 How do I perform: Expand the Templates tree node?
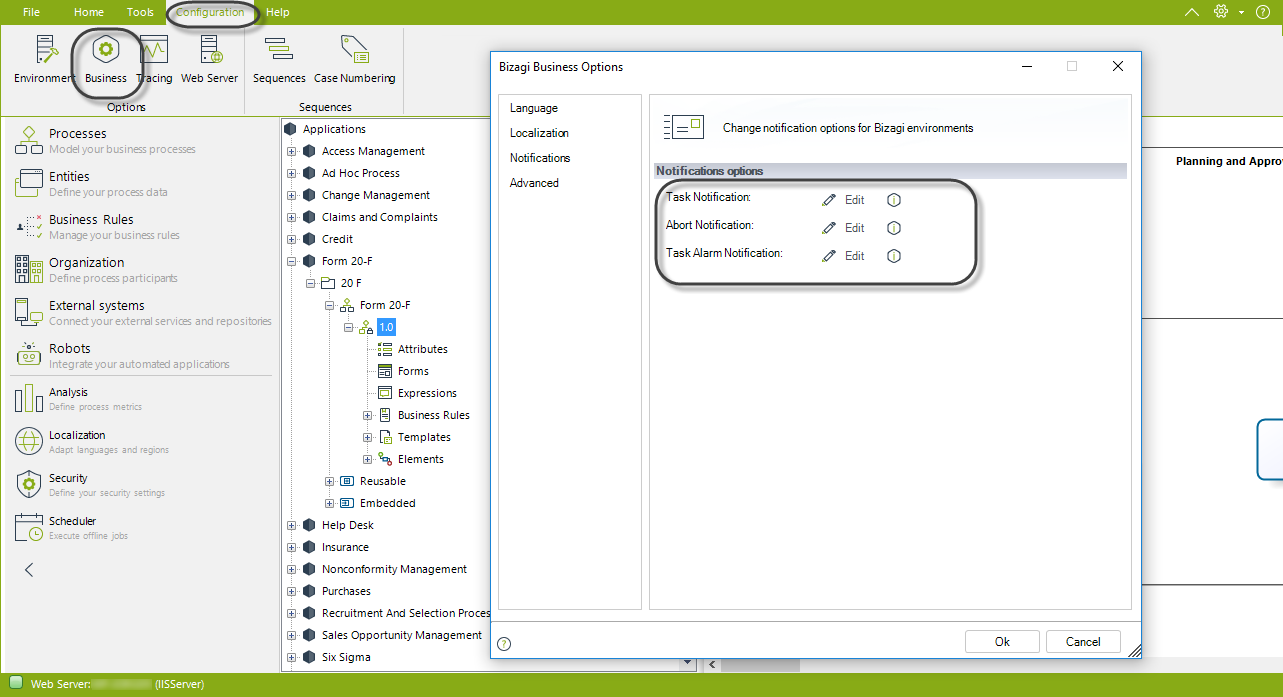tap(368, 438)
